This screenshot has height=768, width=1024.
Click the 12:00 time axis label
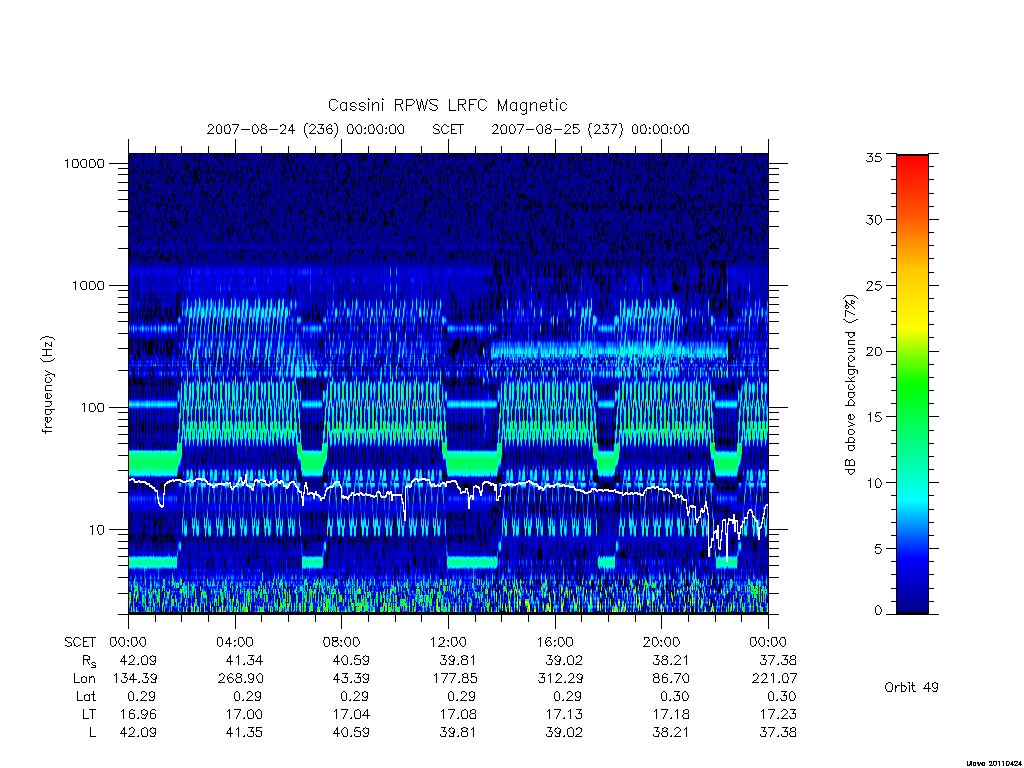click(448, 642)
